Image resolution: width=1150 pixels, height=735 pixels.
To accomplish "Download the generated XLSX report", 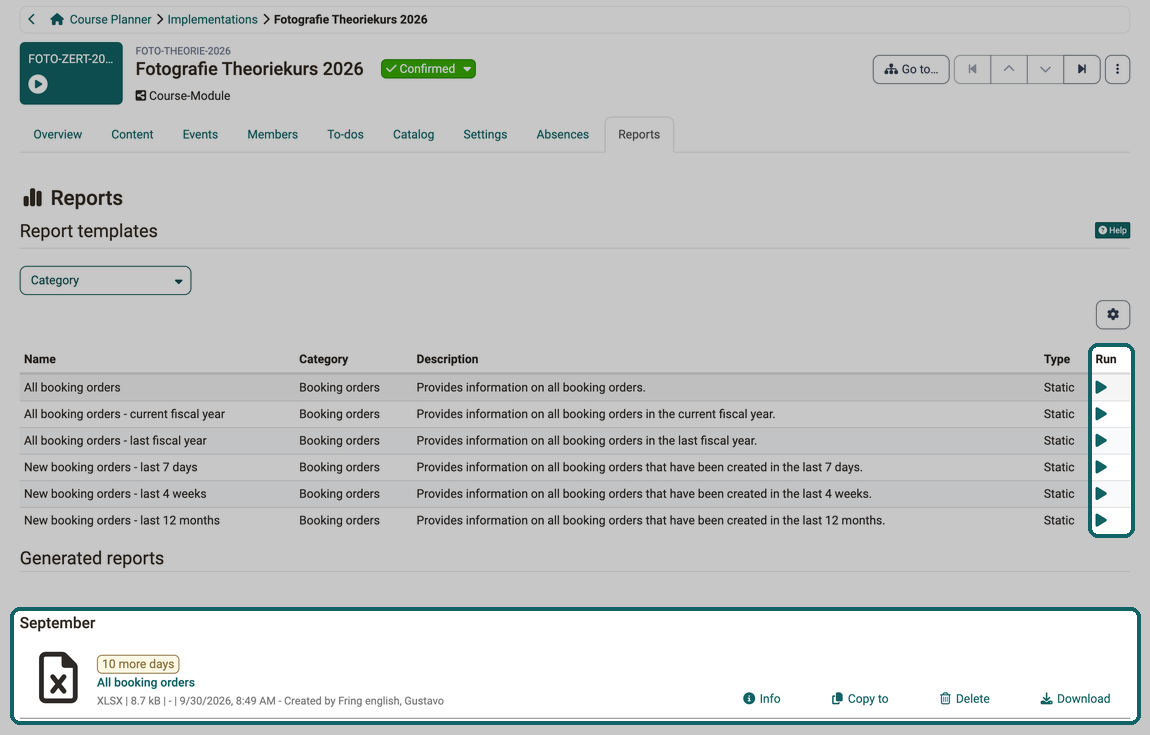I will point(1075,698).
